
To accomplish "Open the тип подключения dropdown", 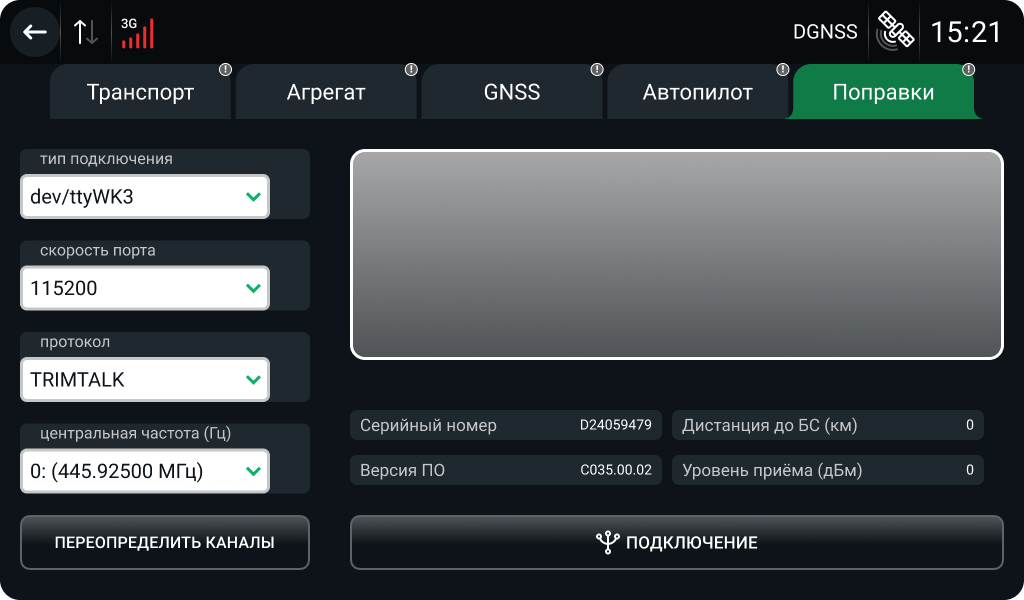I will pyautogui.click(x=145, y=197).
